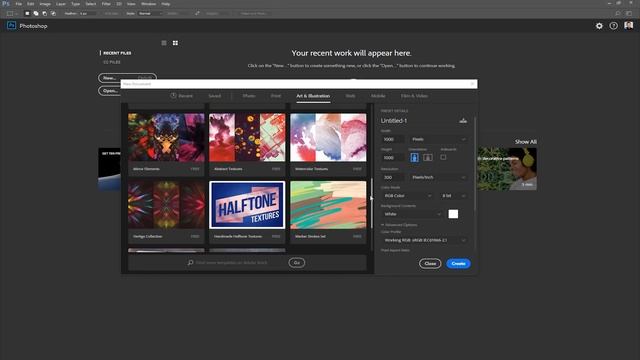Switch to the Saved tab
Viewport: 640px width, 360px height.
tap(215, 96)
